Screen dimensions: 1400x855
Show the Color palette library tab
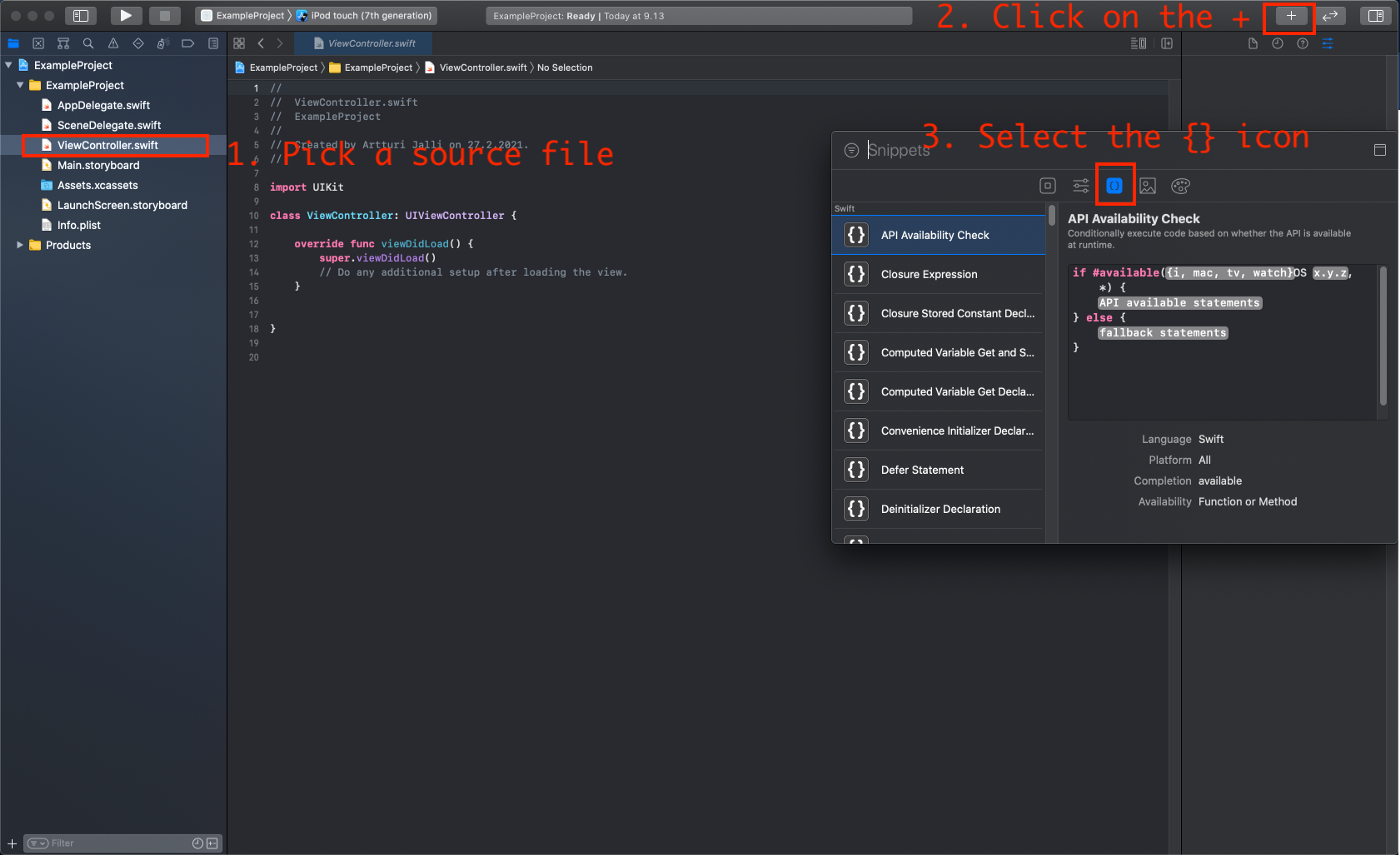(x=1180, y=185)
